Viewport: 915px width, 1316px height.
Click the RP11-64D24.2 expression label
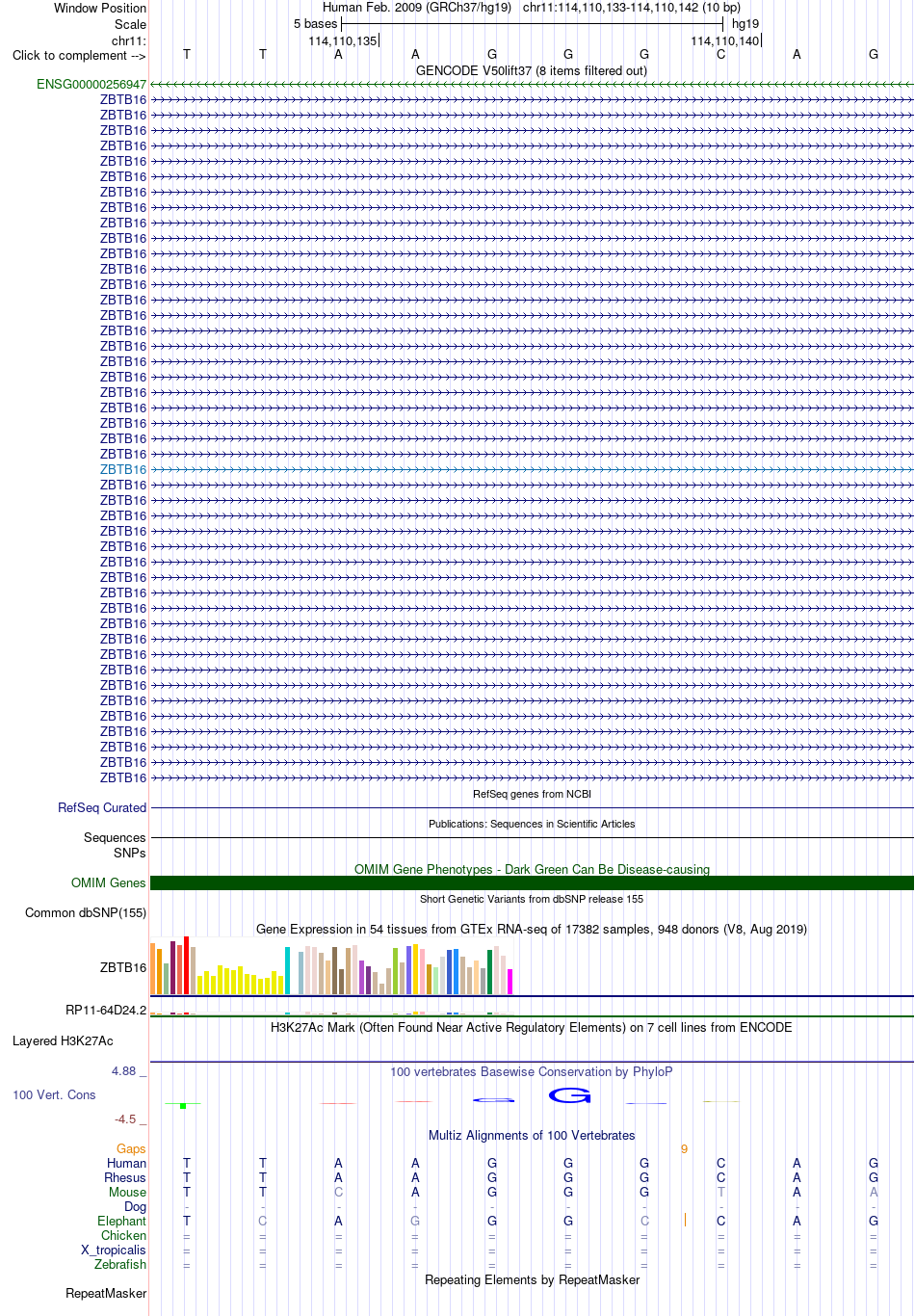(106, 1011)
